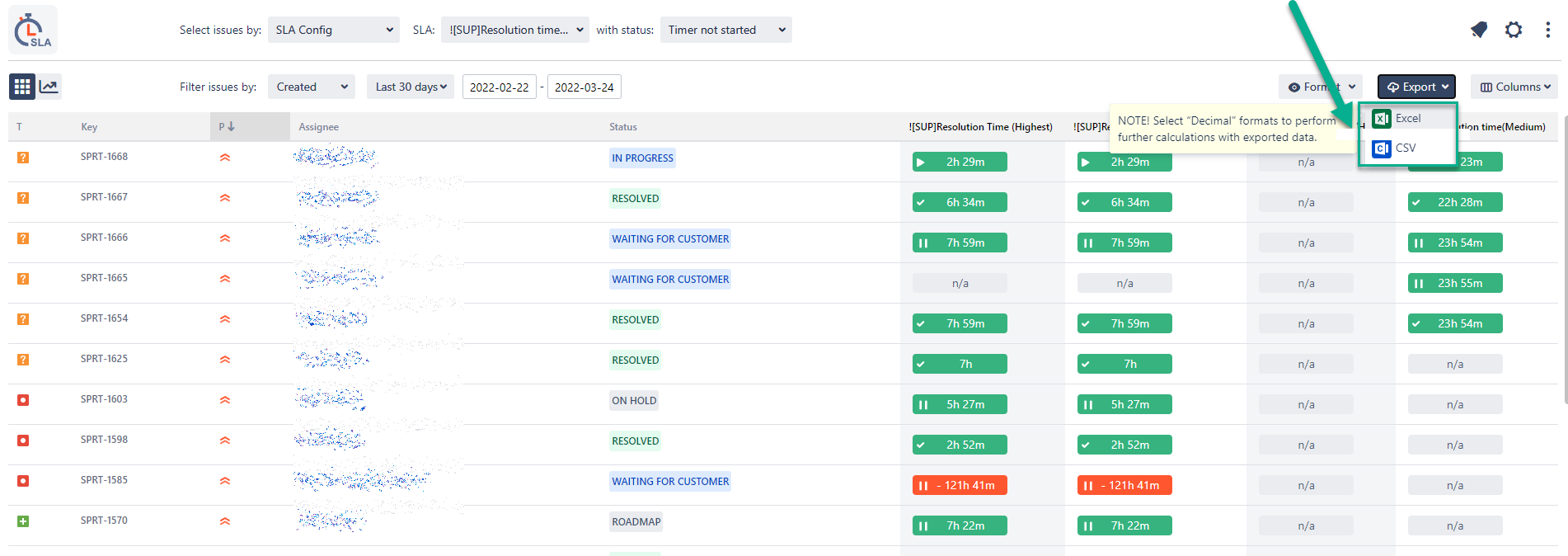The height and width of the screenshot is (556, 1568).
Task: Click the T type column header
Action: click(19, 127)
